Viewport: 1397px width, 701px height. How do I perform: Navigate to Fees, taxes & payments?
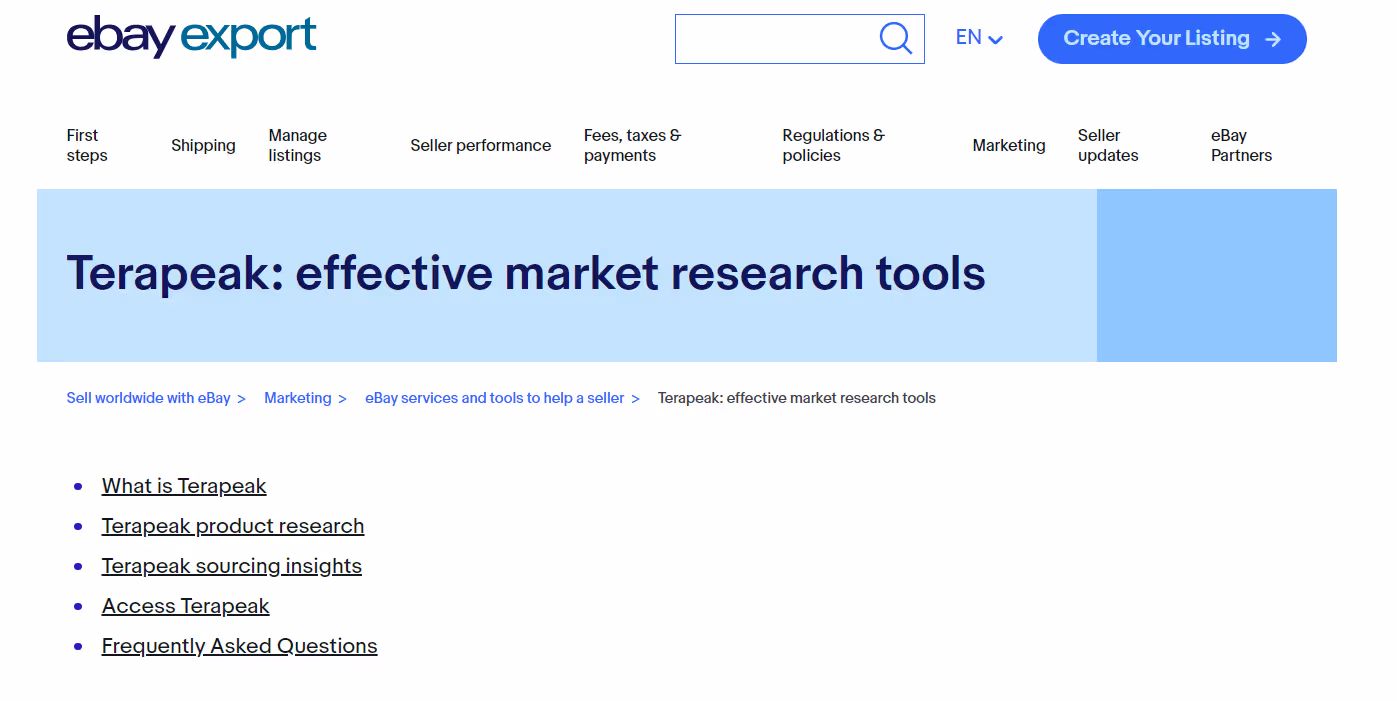tap(631, 145)
